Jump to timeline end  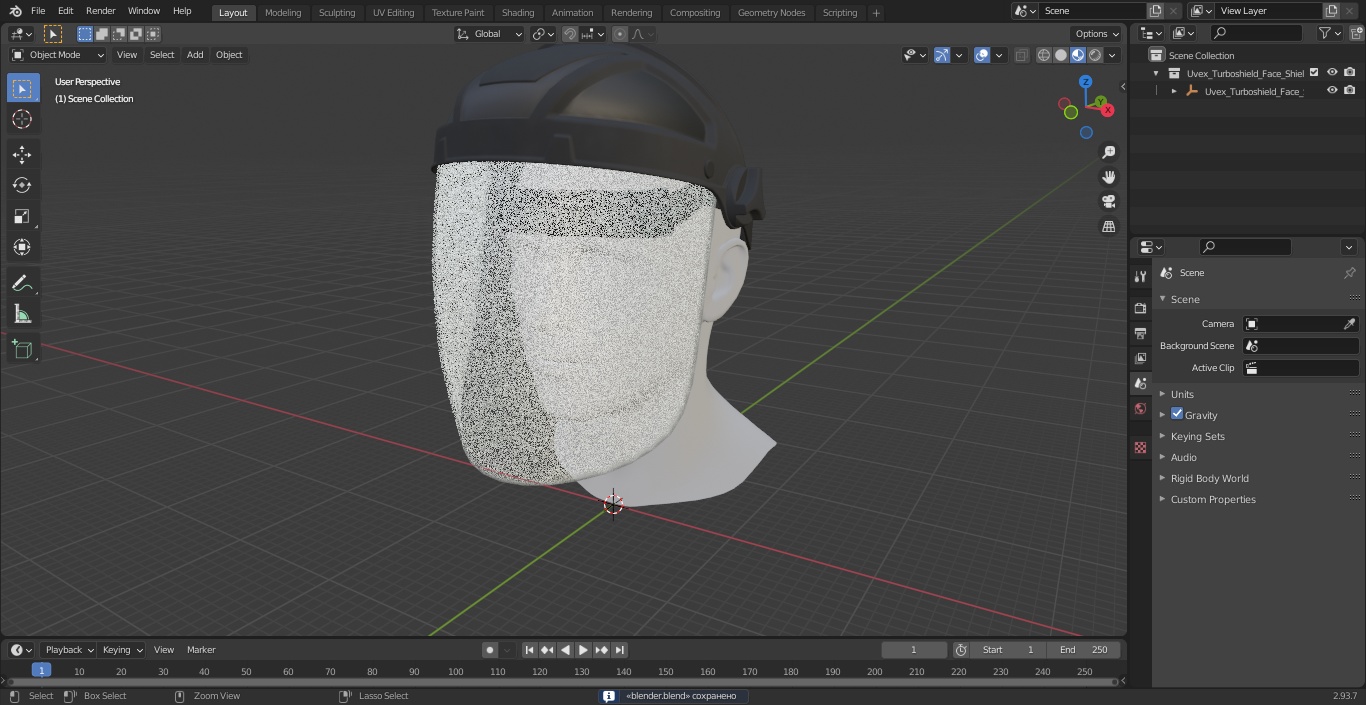(x=620, y=650)
